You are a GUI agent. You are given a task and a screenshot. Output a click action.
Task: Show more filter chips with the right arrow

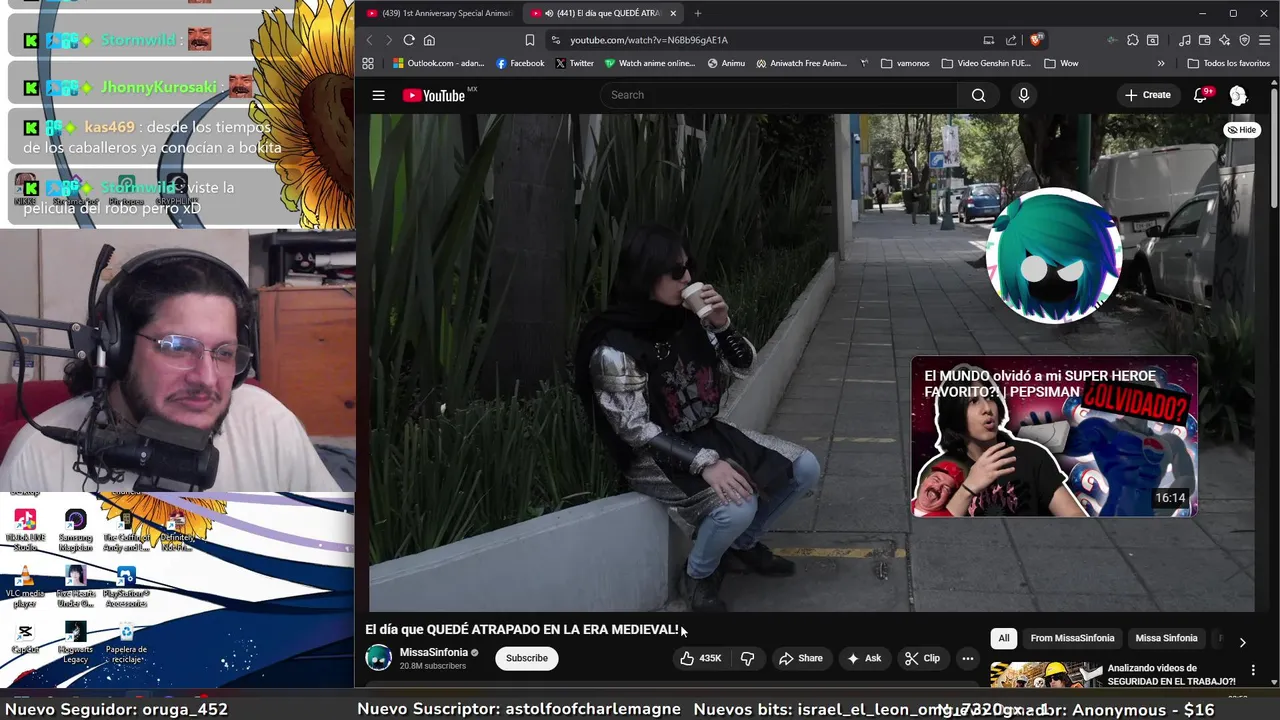(1242, 642)
